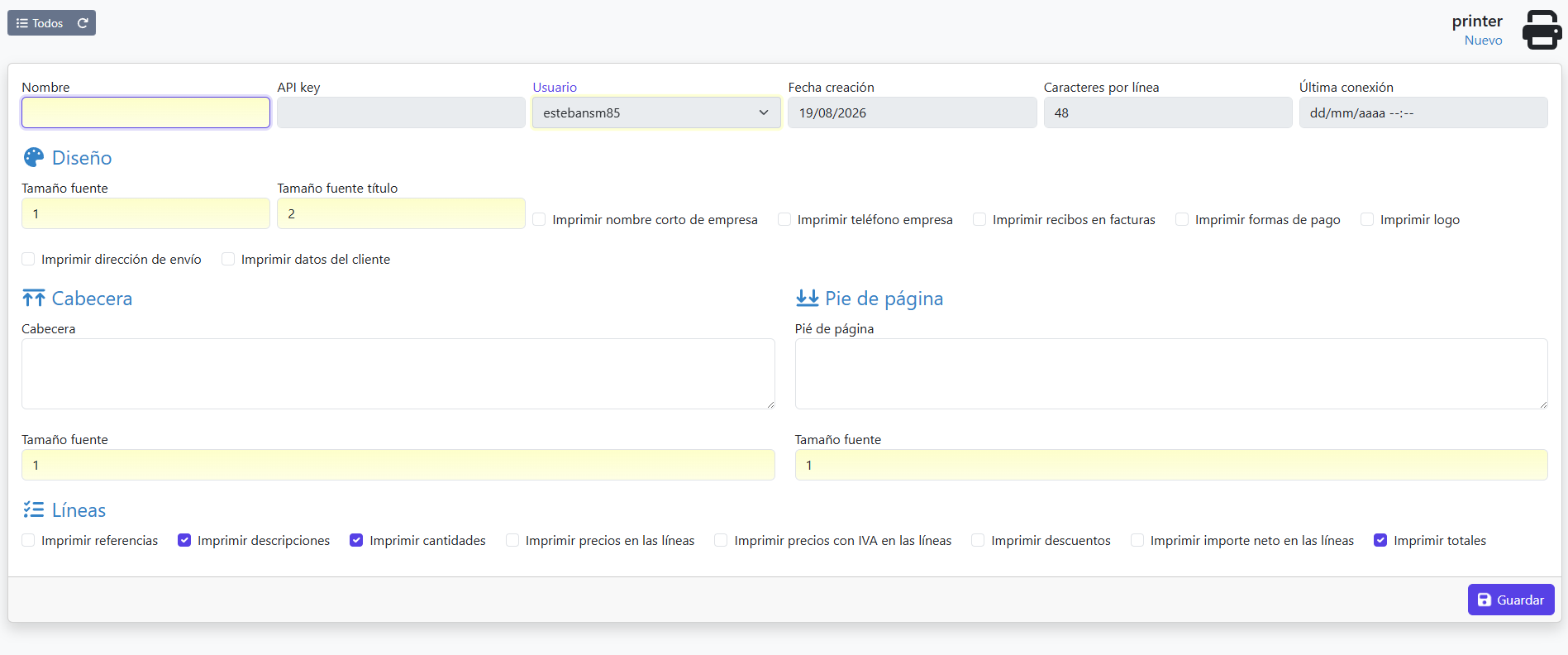Screen dimensions: 1568x655
Task: Enable Imprimir precios en las líneas
Action: click(512, 540)
